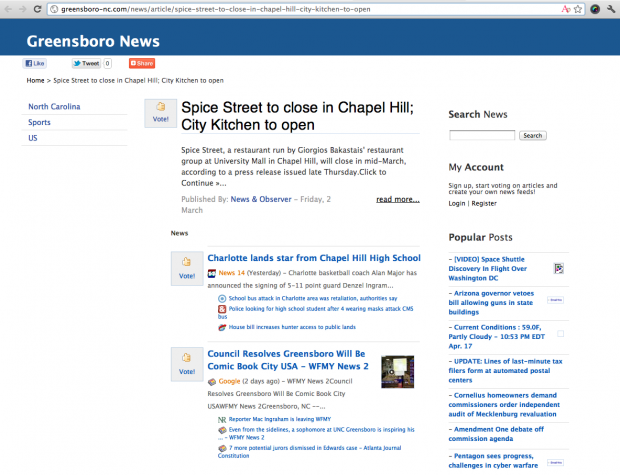The height and width of the screenshot is (475, 620).
Task: Open the Sports category
Action: point(39,122)
